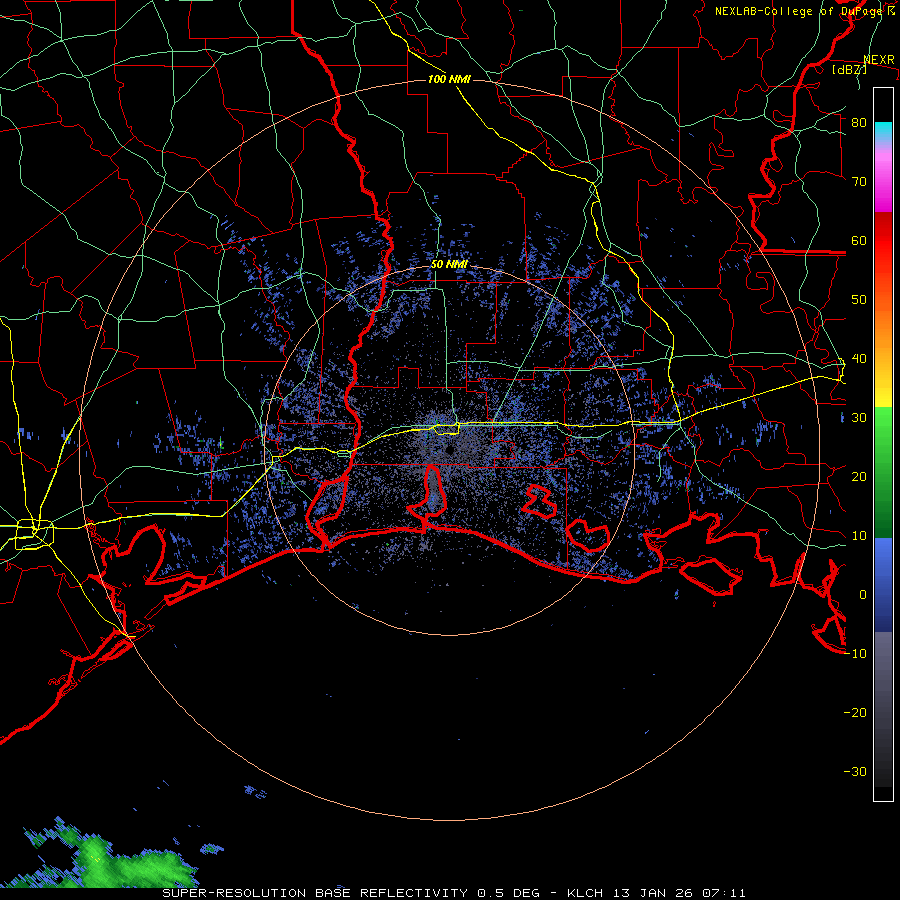Click the 80 value on the dBZ scale
The image size is (900, 900).
pos(859,123)
